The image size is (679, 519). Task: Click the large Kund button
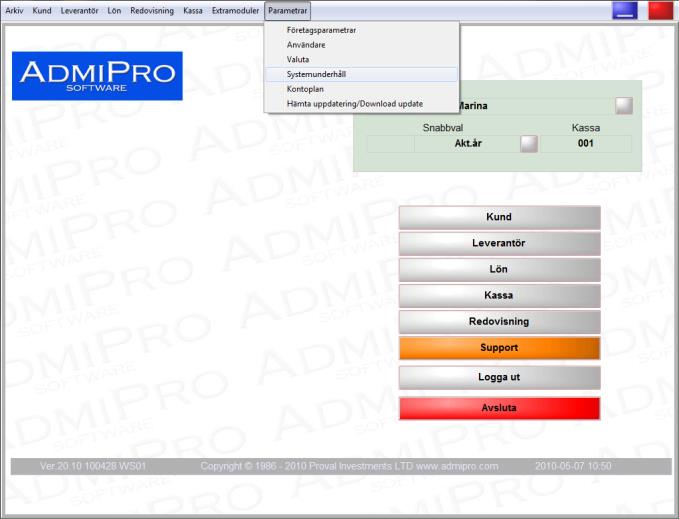click(499, 217)
